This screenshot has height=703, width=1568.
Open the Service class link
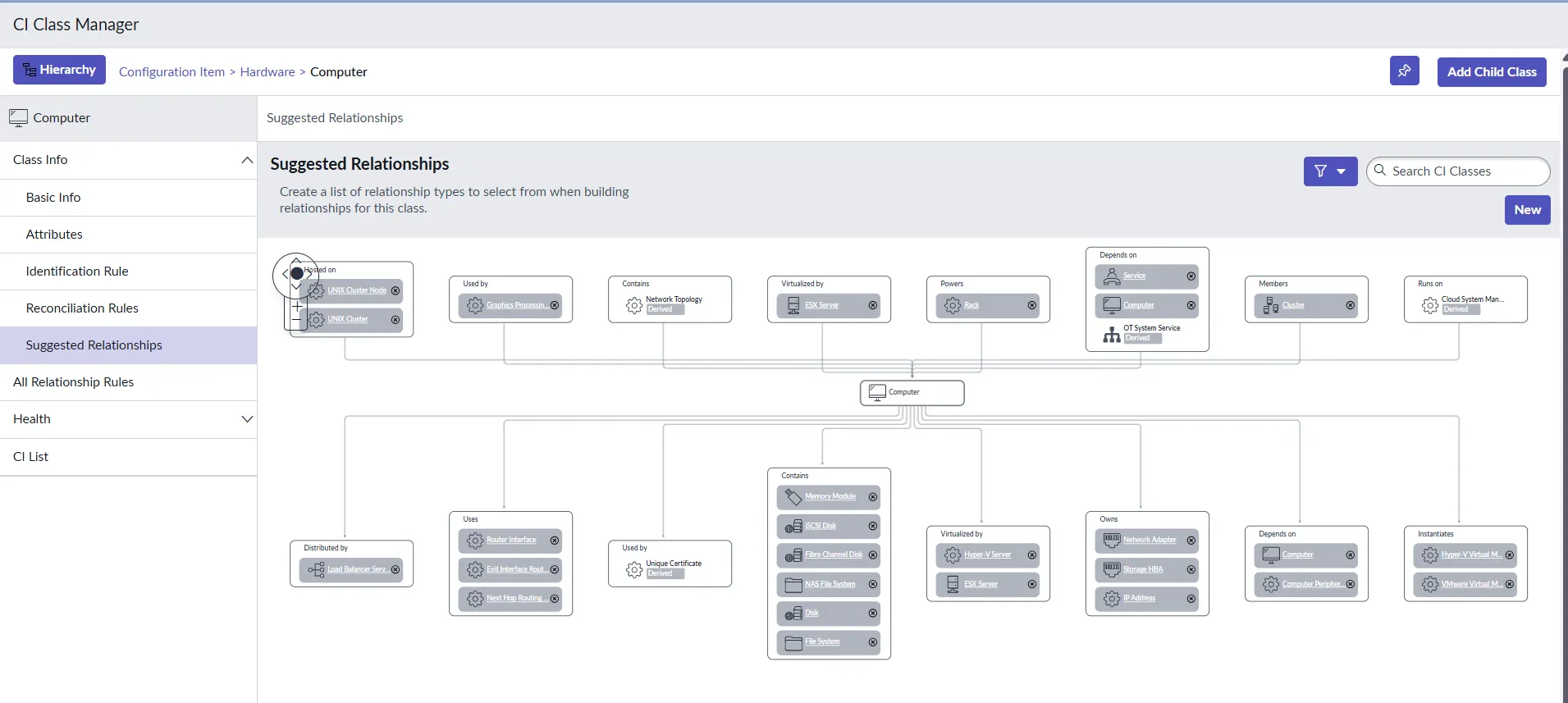pyautogui.click(x=1134, y=276)
